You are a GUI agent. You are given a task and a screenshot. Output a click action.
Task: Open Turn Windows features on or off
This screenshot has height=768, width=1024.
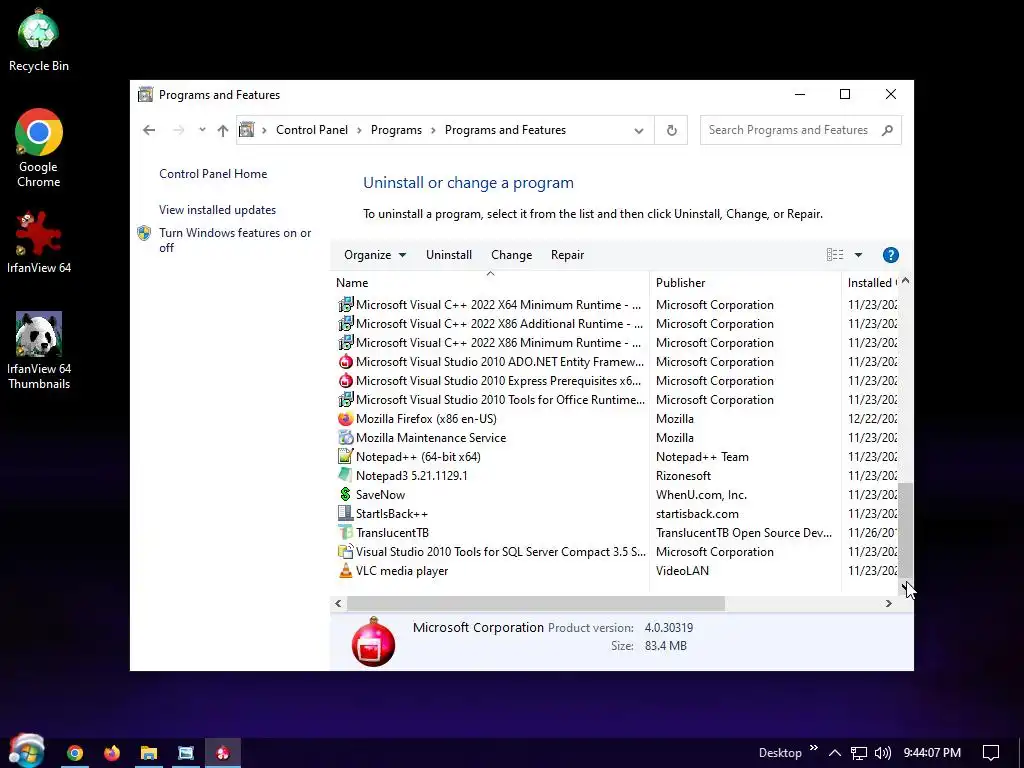[235, 240]
